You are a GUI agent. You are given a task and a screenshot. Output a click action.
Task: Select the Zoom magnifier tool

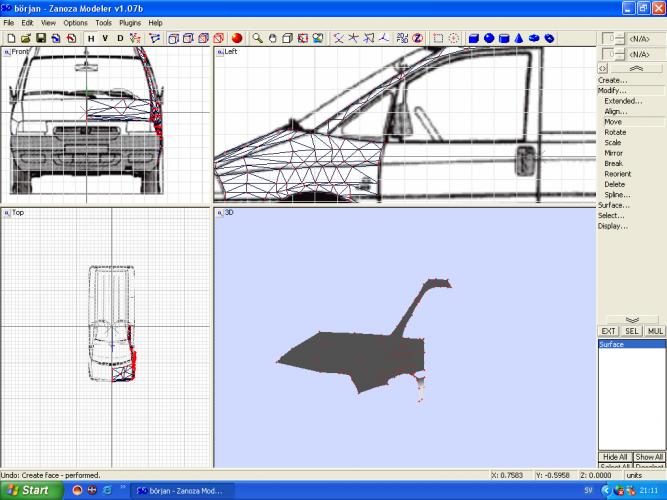click(x=257, y=38)
